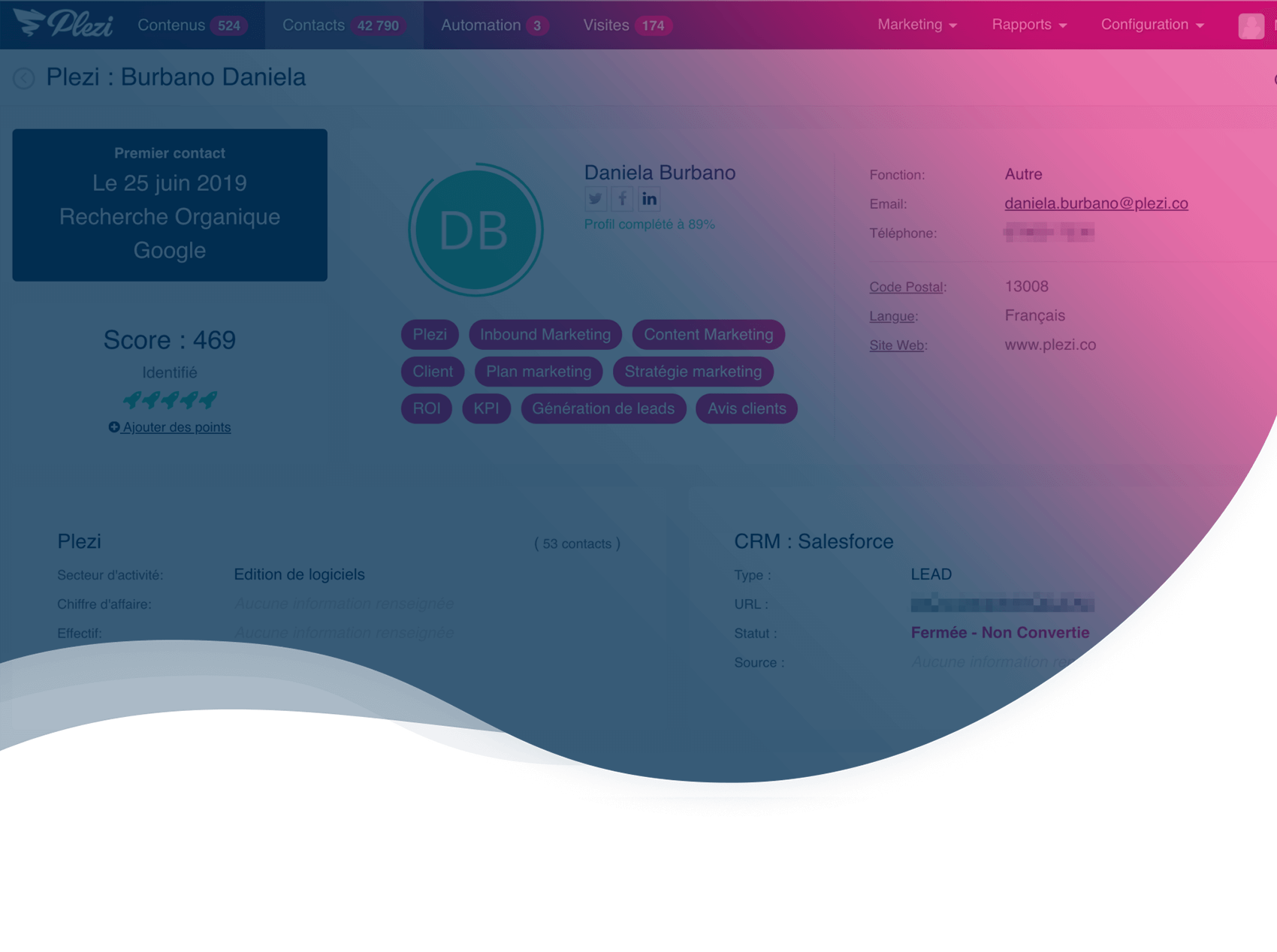Viewport: 1277px width, 952px height.
Task: Select the Génération de leads tag
Action: (x=603, y=408)
